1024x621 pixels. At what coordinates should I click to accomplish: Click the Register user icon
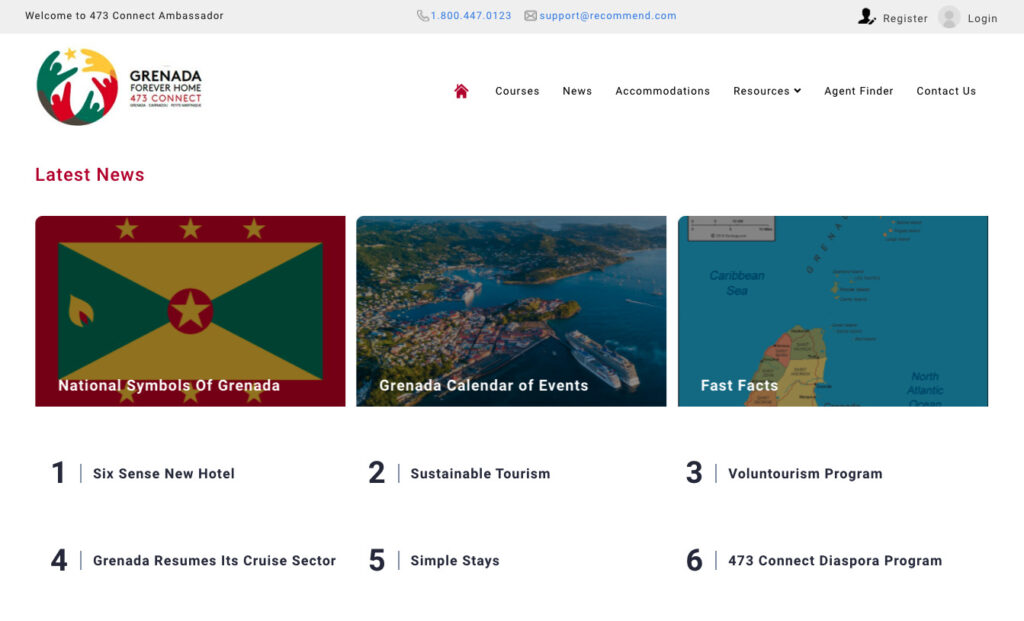click(x=866, y=17)
